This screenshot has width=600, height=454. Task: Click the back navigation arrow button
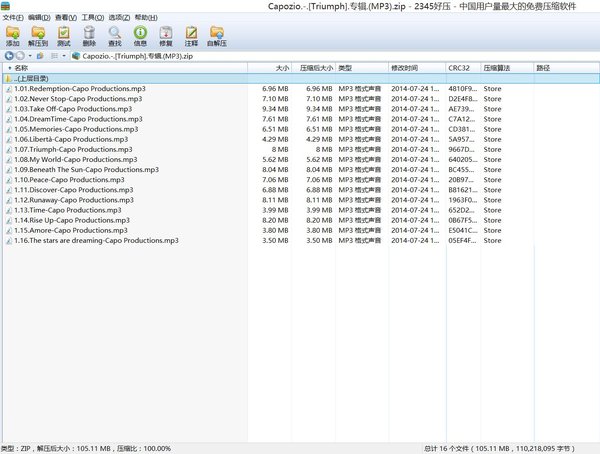9,56
